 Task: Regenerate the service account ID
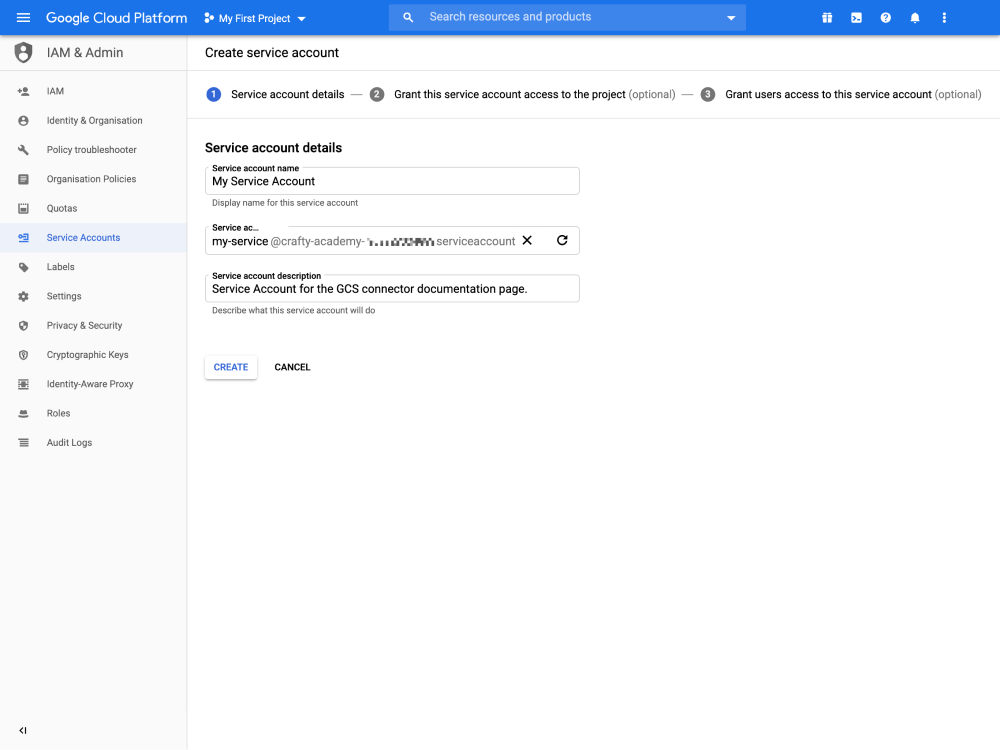tap(562, 241)
